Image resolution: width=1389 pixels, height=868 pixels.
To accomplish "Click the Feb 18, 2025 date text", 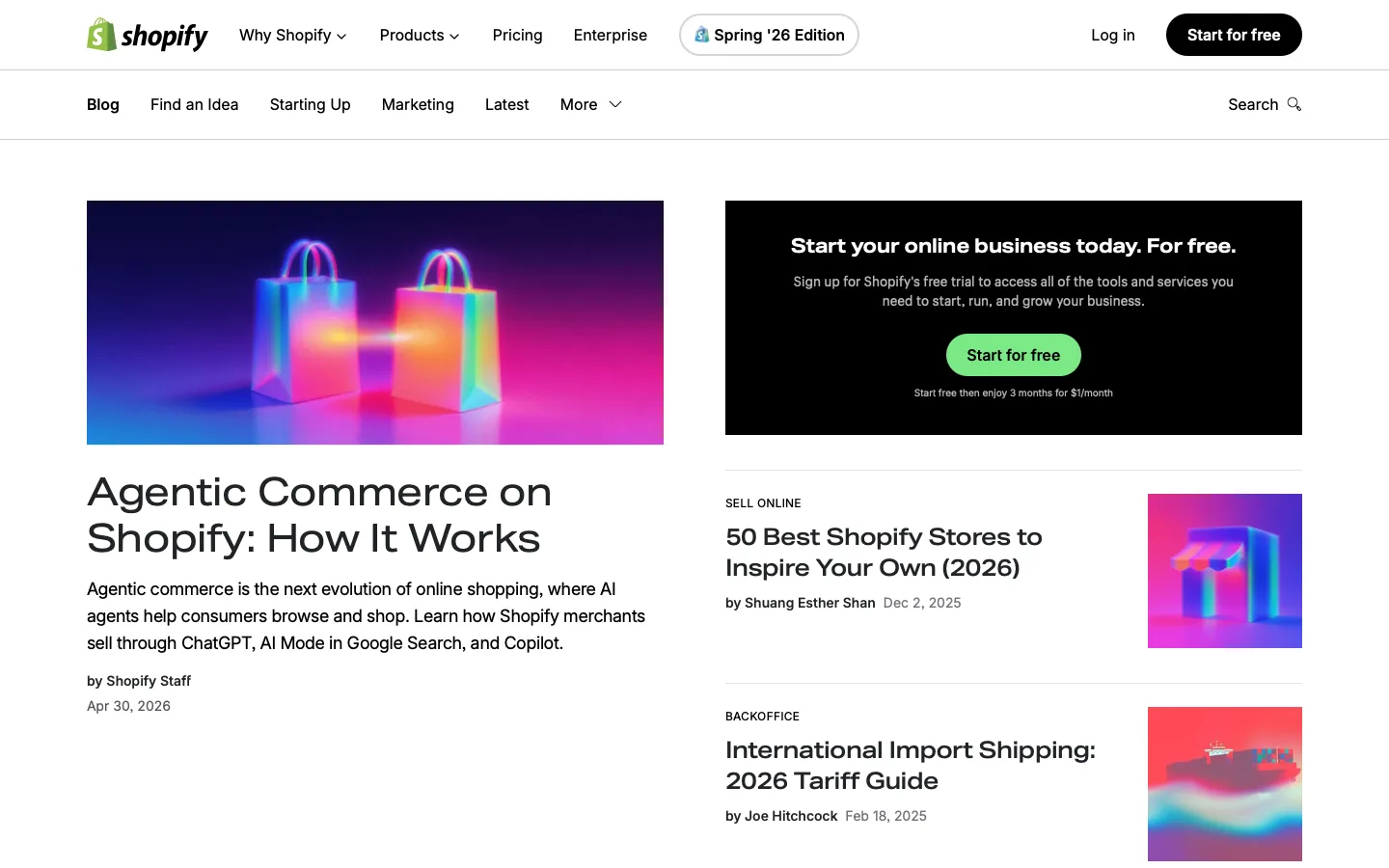I will tap(885, 816).
